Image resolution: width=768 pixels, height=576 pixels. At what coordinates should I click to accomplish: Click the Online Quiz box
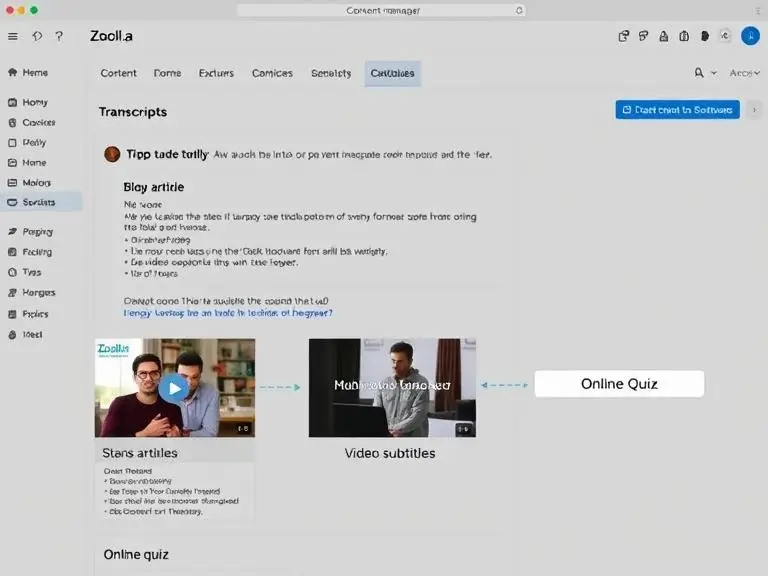point(619,384)
